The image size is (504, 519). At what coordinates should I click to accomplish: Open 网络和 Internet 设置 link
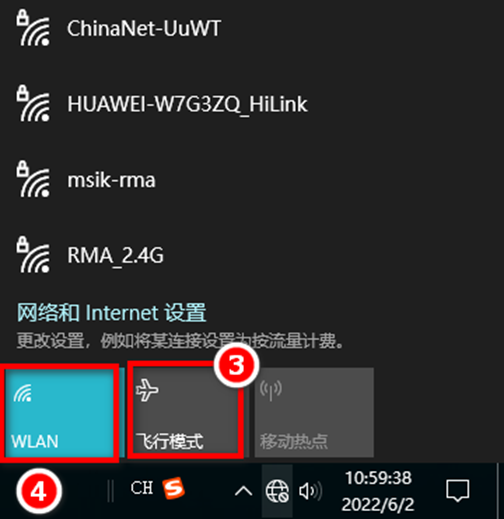tap(112, 313)
